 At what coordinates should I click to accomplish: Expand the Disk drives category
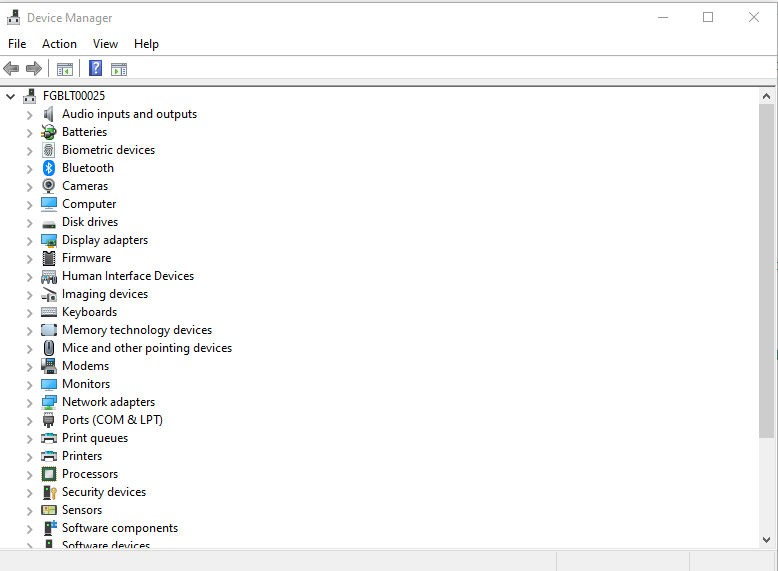click(29, 223)
